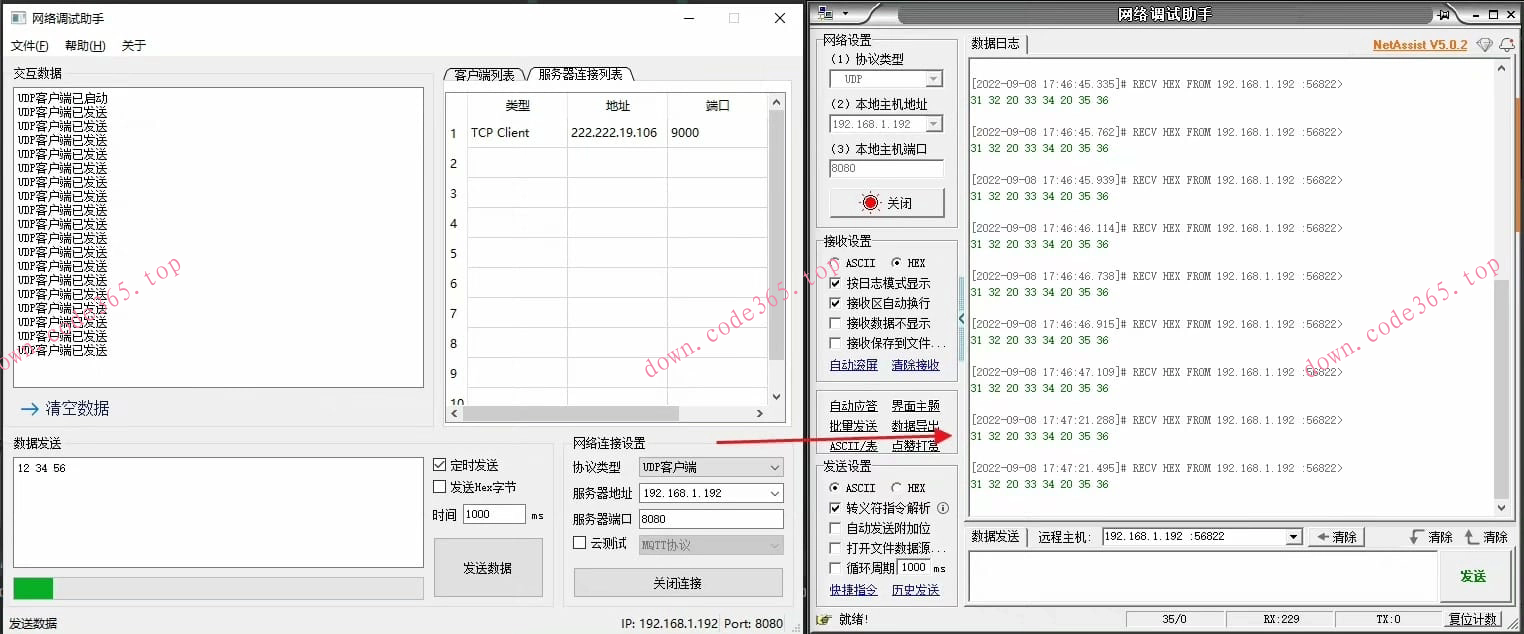
Task: Click the bell notification icon in NetAssist
Action: point(1507,45)
